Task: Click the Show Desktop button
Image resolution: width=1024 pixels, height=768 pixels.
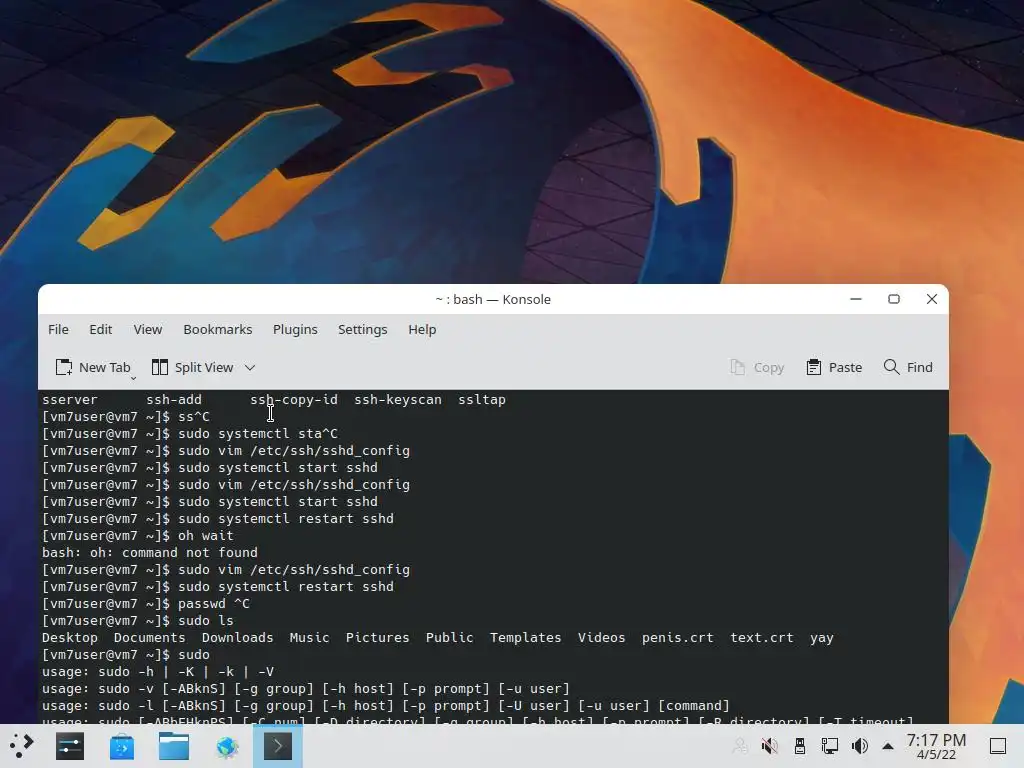Action: (x=998, y=746)
